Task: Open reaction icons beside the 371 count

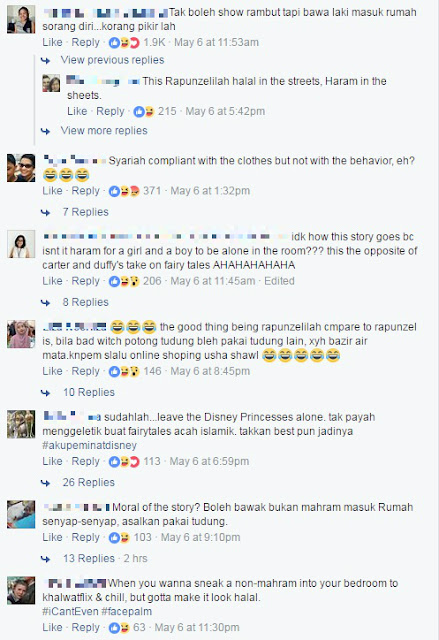Action: click(124, 191)
